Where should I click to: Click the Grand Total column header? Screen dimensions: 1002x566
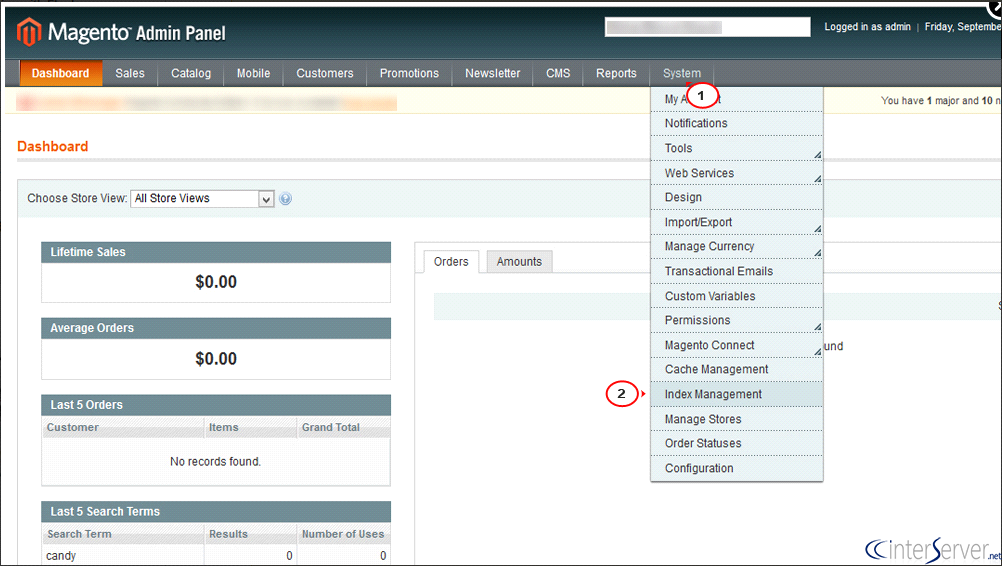344,427
